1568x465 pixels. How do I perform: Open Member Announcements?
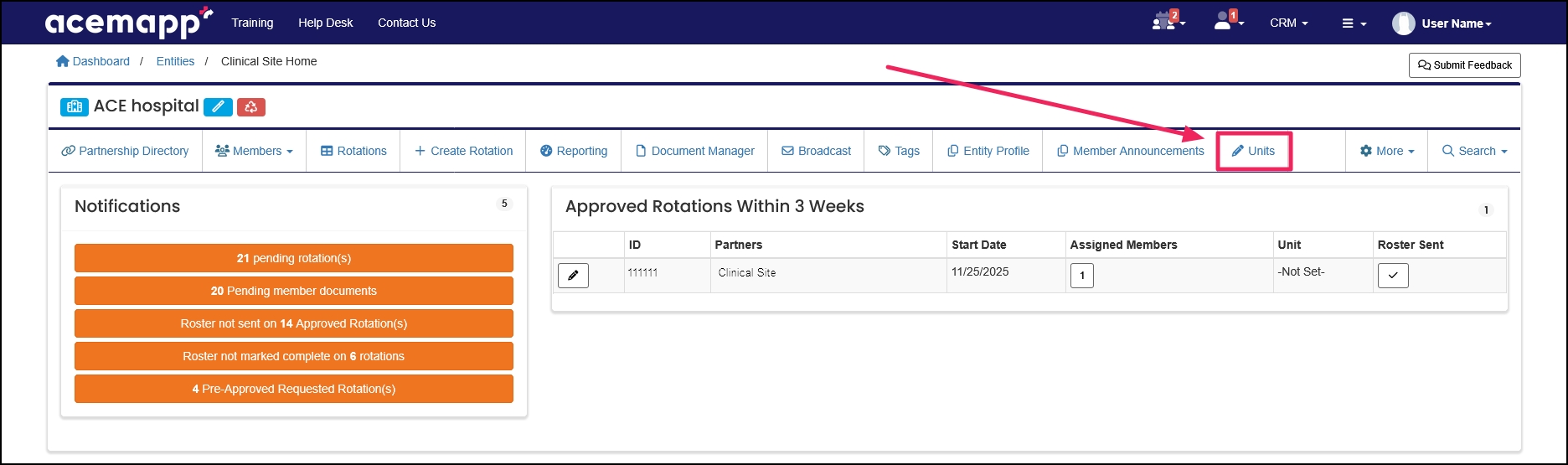coord(1130,151)
